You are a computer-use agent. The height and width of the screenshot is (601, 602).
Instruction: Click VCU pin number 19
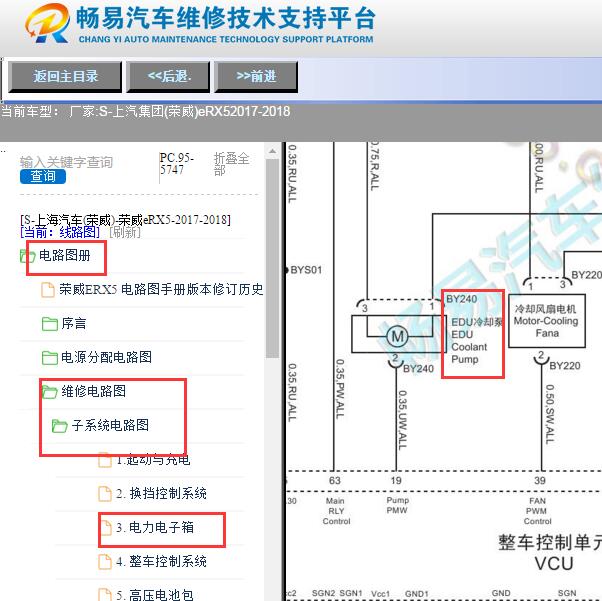pyautogui.click(x=396, y=480)
